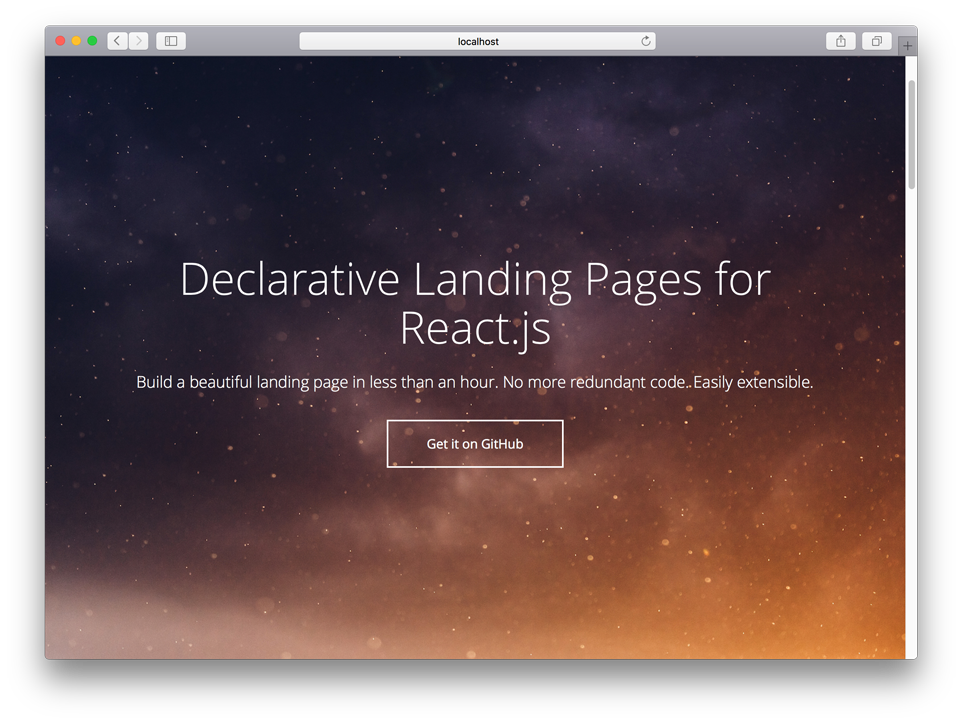This screenshot has height=723, width=962.
Task: Minimize the window with the yellow button
Action: coord(76,41)
